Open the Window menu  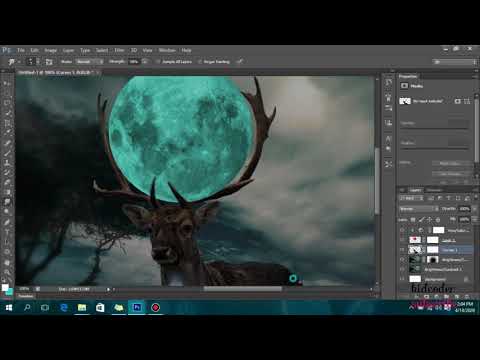167,50
